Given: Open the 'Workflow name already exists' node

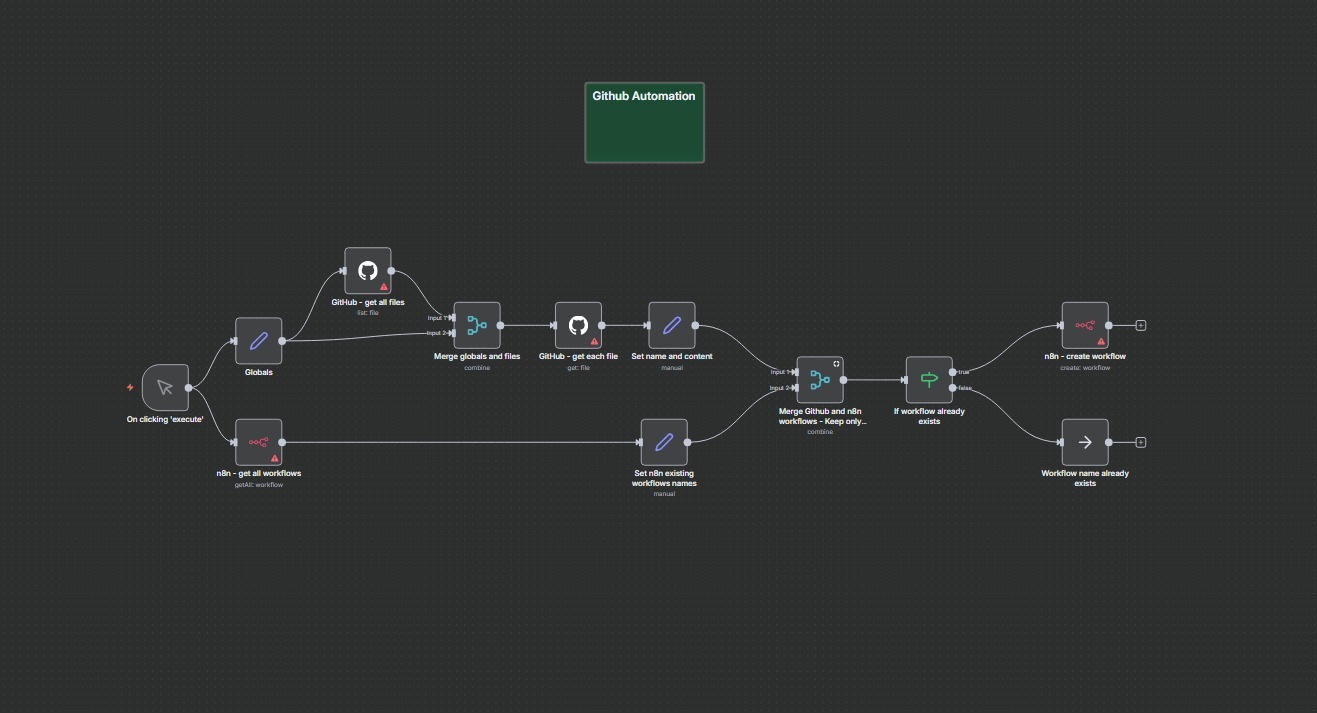Looking at the screenshot, I should point(1085,442).
